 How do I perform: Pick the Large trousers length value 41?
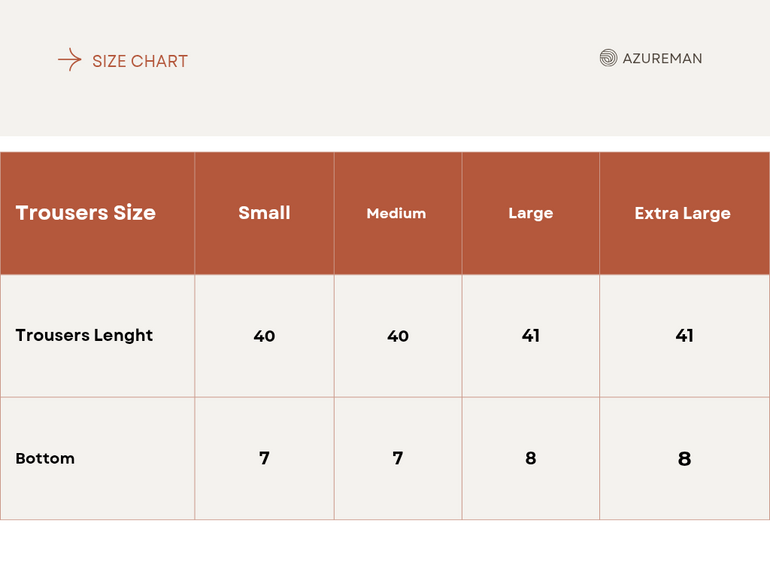coord(531,336)
